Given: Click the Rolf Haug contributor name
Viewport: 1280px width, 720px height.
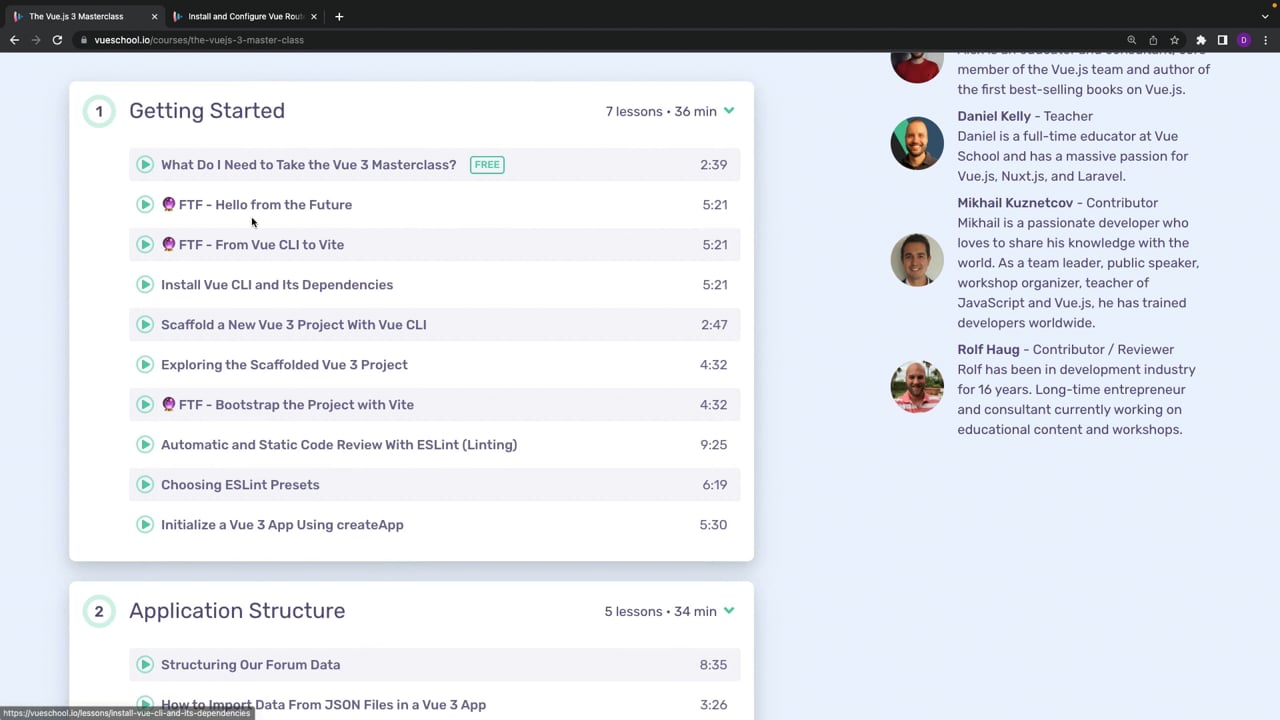Looking at the screenshot, I should tap(988, 350).
